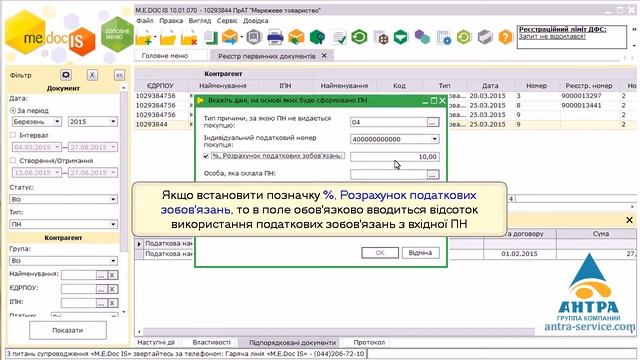Image resolution: width=640 pixels, height=360 pixels.
Task: Click the dark green refresh hexagon icon
Action: (x=359, y=37)
